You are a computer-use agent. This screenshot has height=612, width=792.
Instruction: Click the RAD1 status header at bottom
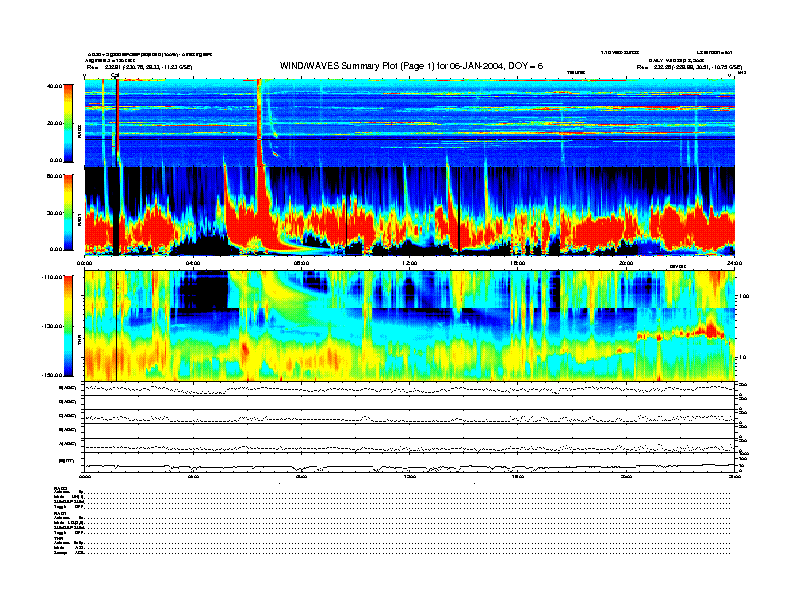coord(61,513)
